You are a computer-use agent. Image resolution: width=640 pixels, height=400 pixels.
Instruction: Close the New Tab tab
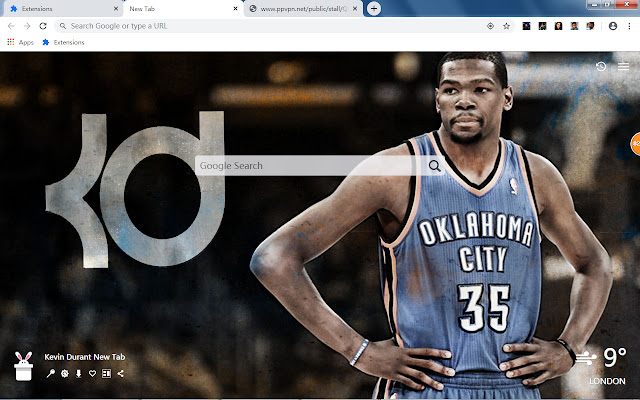(x=236, y=9)
